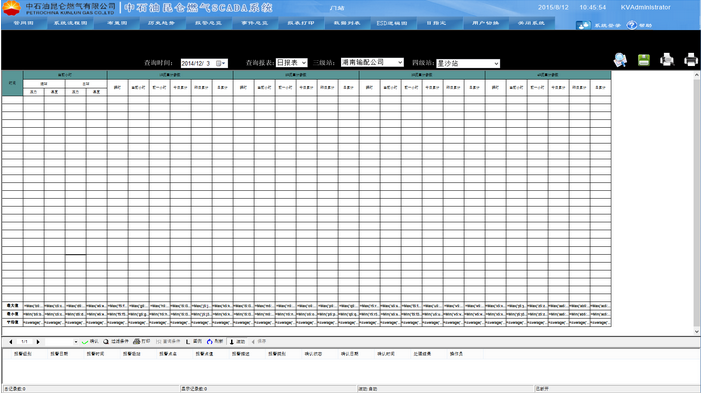The image size is (701, 396).
Task: Click the total records count status
Action: [x=91, y=389]
